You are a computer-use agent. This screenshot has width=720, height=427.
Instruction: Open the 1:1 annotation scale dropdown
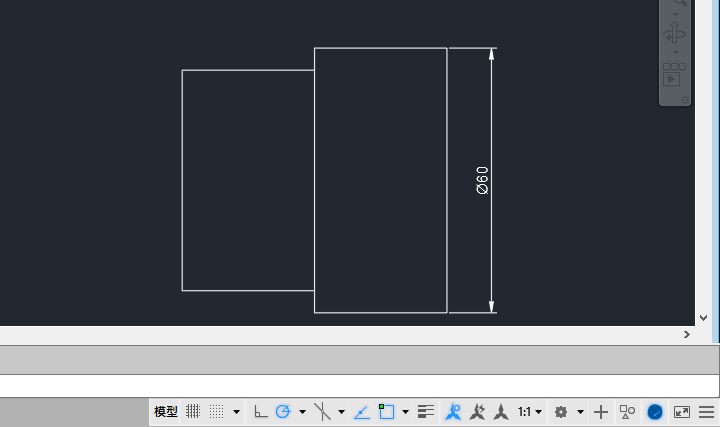pos(529,412)
